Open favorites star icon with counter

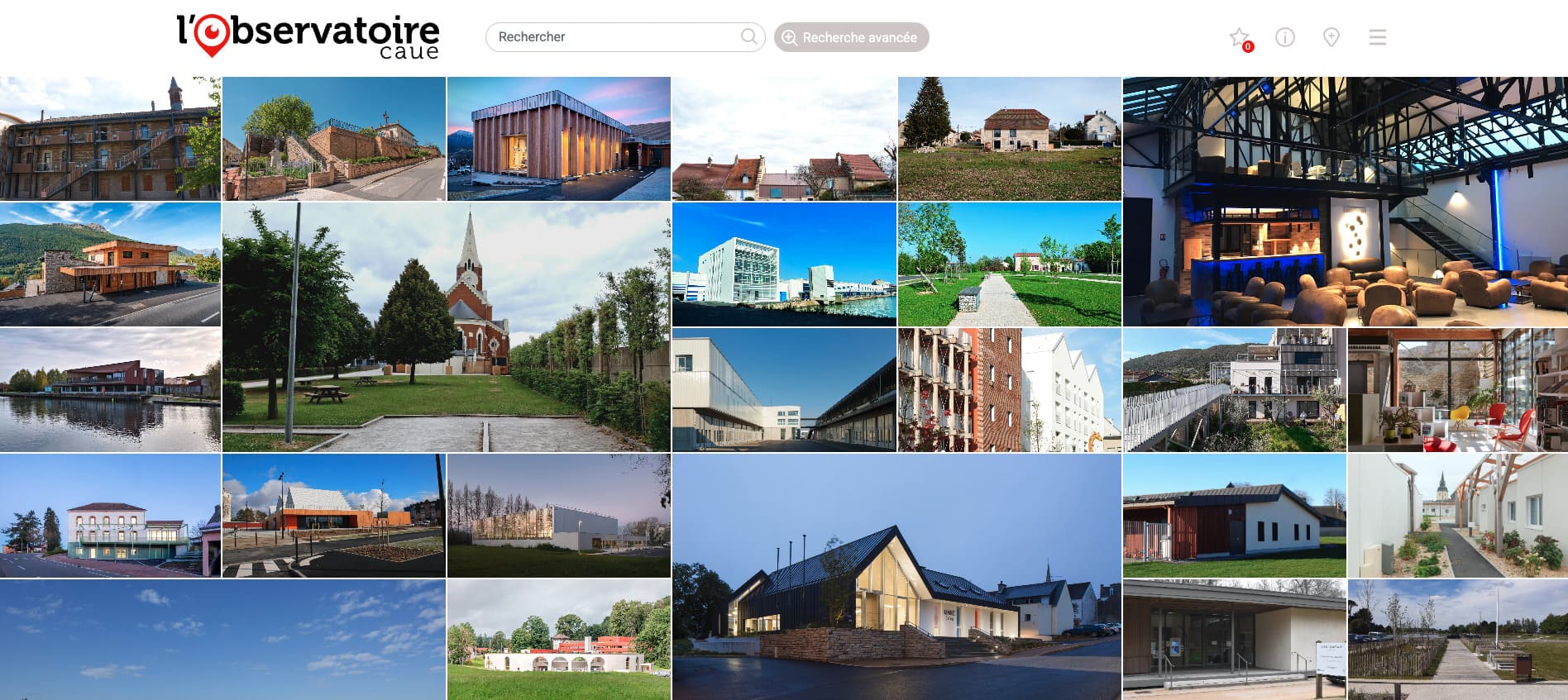(x=1239, y=38)
